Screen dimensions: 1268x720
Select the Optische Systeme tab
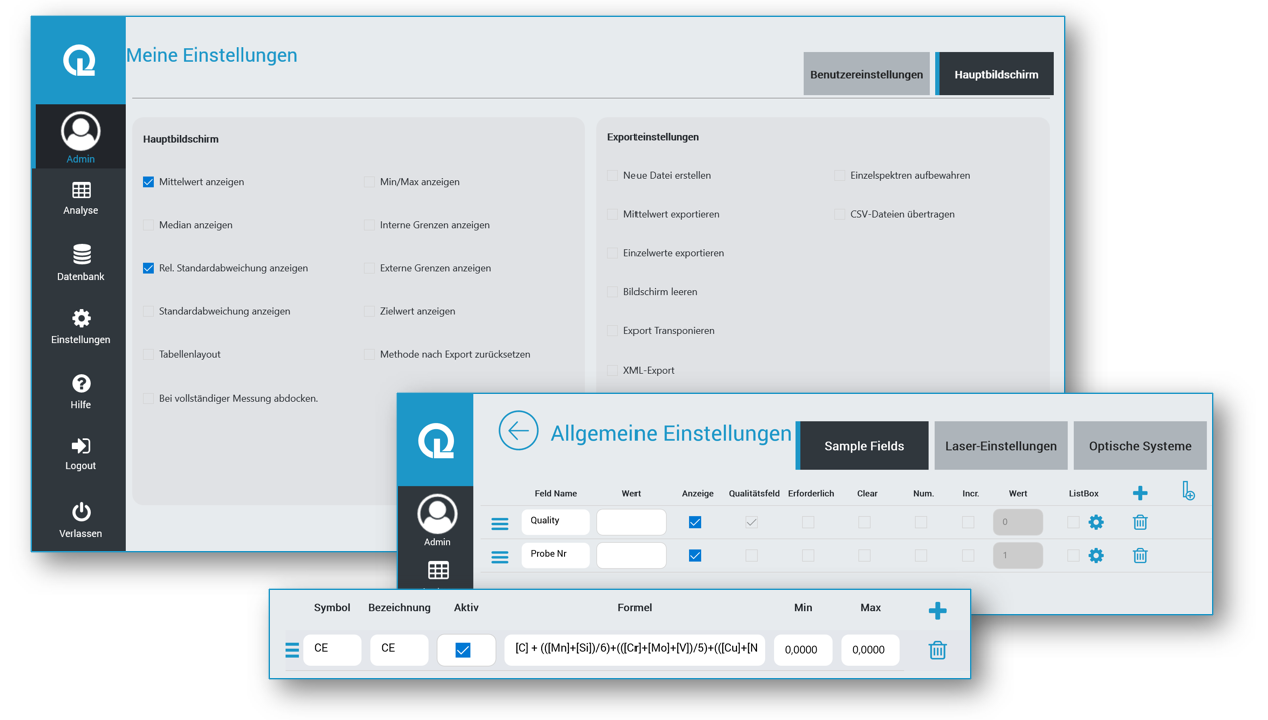1139,446
